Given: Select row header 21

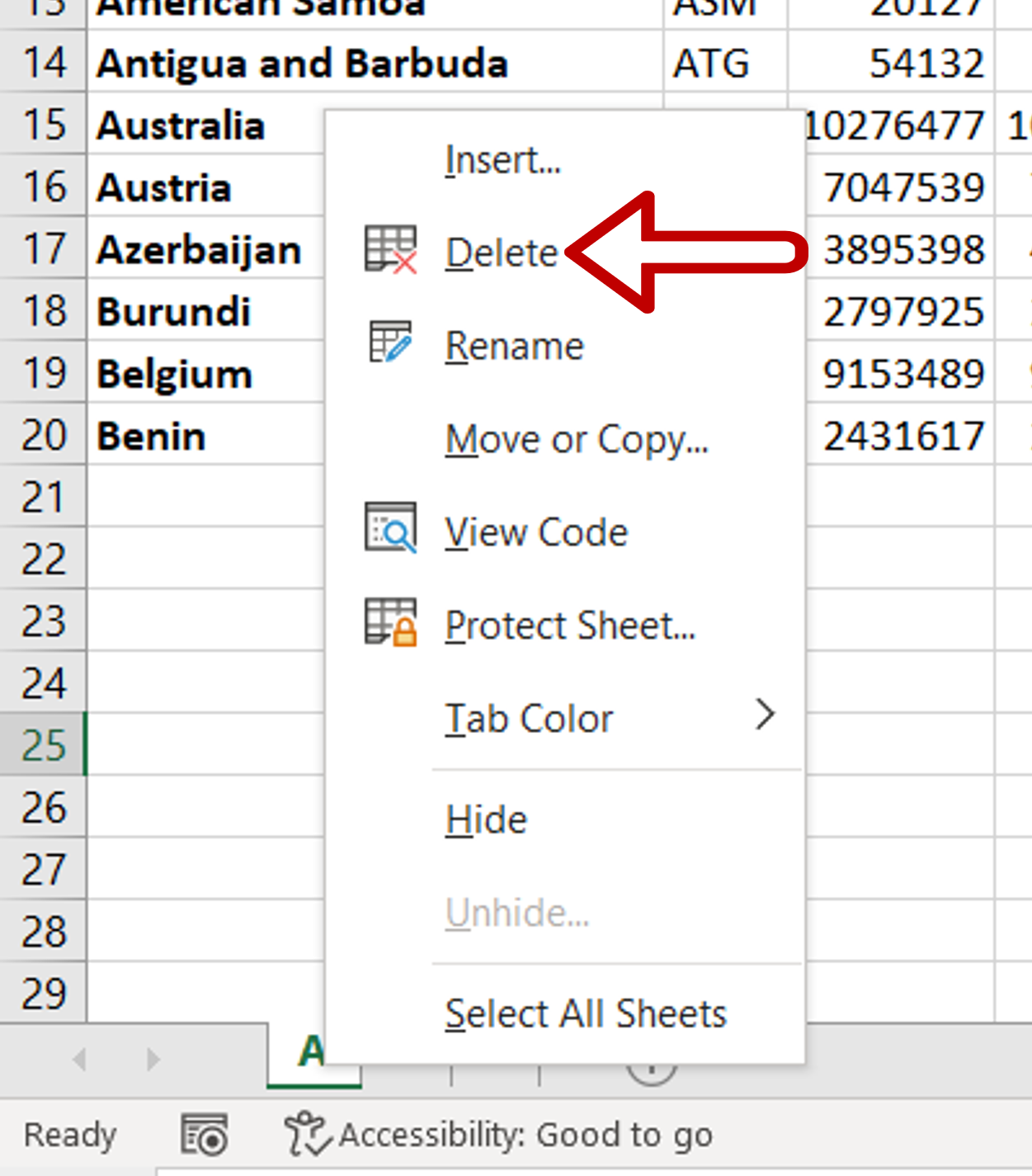Looking at the screenshot, I should pos(43,497).
